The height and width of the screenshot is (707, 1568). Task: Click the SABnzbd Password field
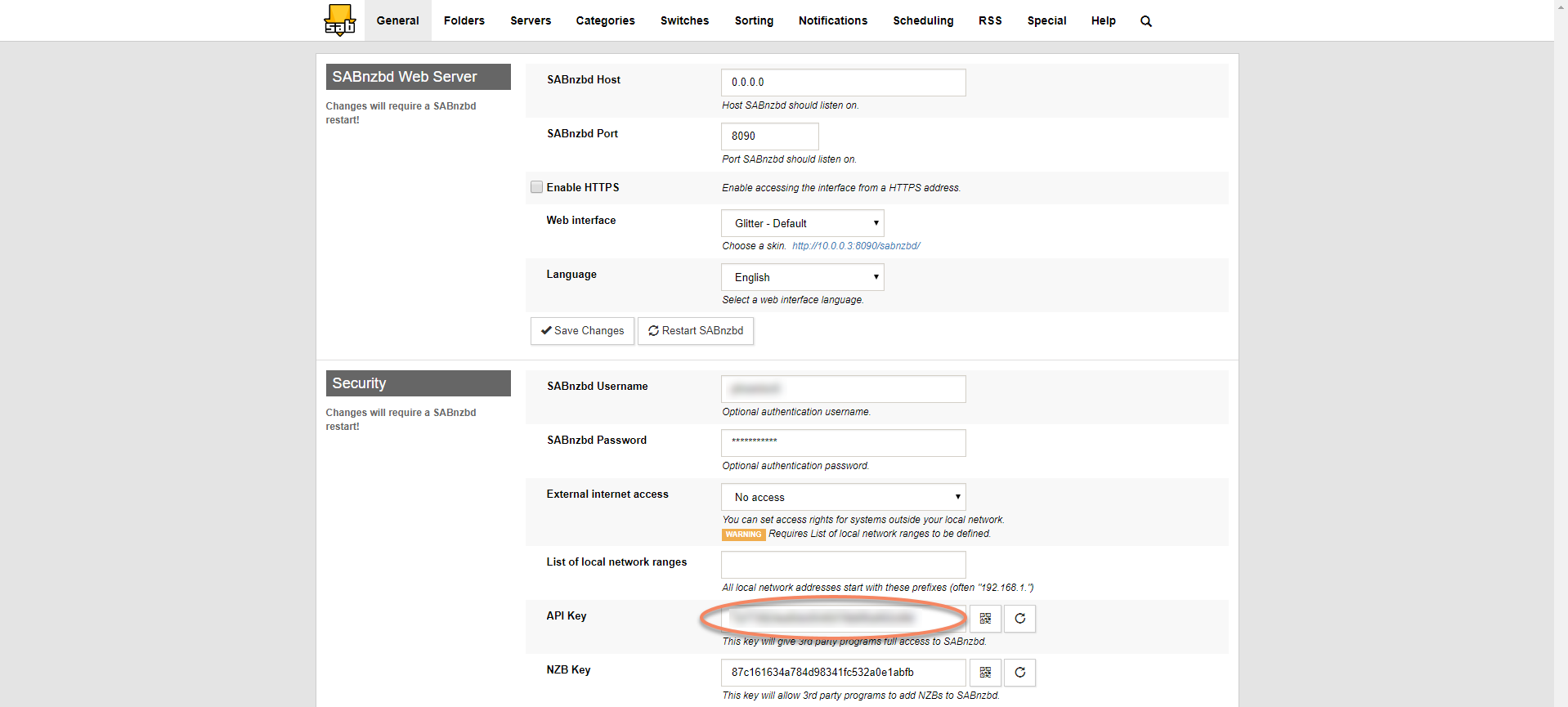pos(844,443)
